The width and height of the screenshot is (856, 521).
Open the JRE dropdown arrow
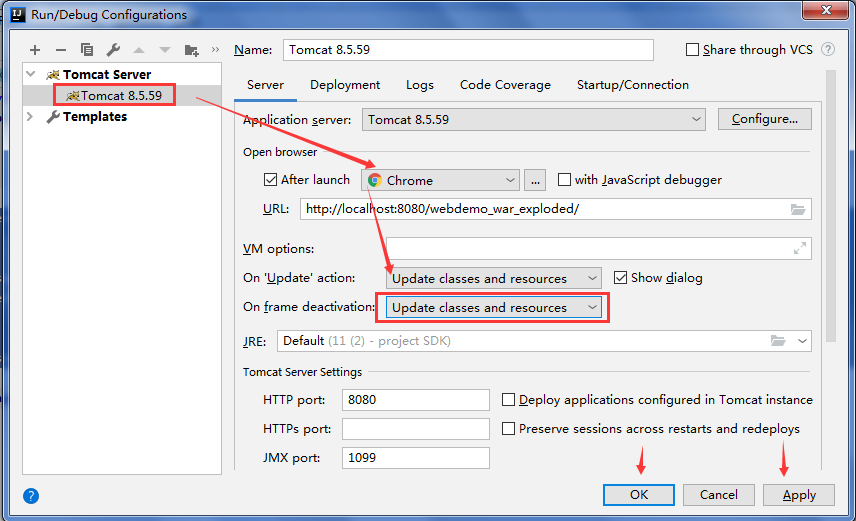coord(802,341)
